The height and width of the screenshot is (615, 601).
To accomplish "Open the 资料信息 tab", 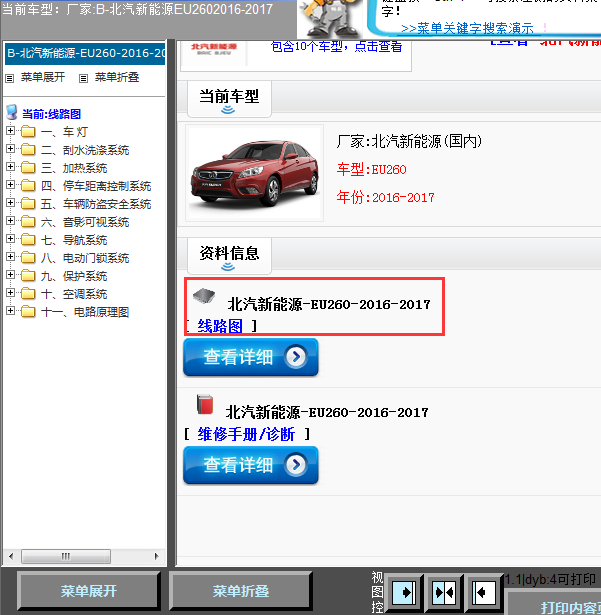I will pyautogui.click(x=229, y=256).
